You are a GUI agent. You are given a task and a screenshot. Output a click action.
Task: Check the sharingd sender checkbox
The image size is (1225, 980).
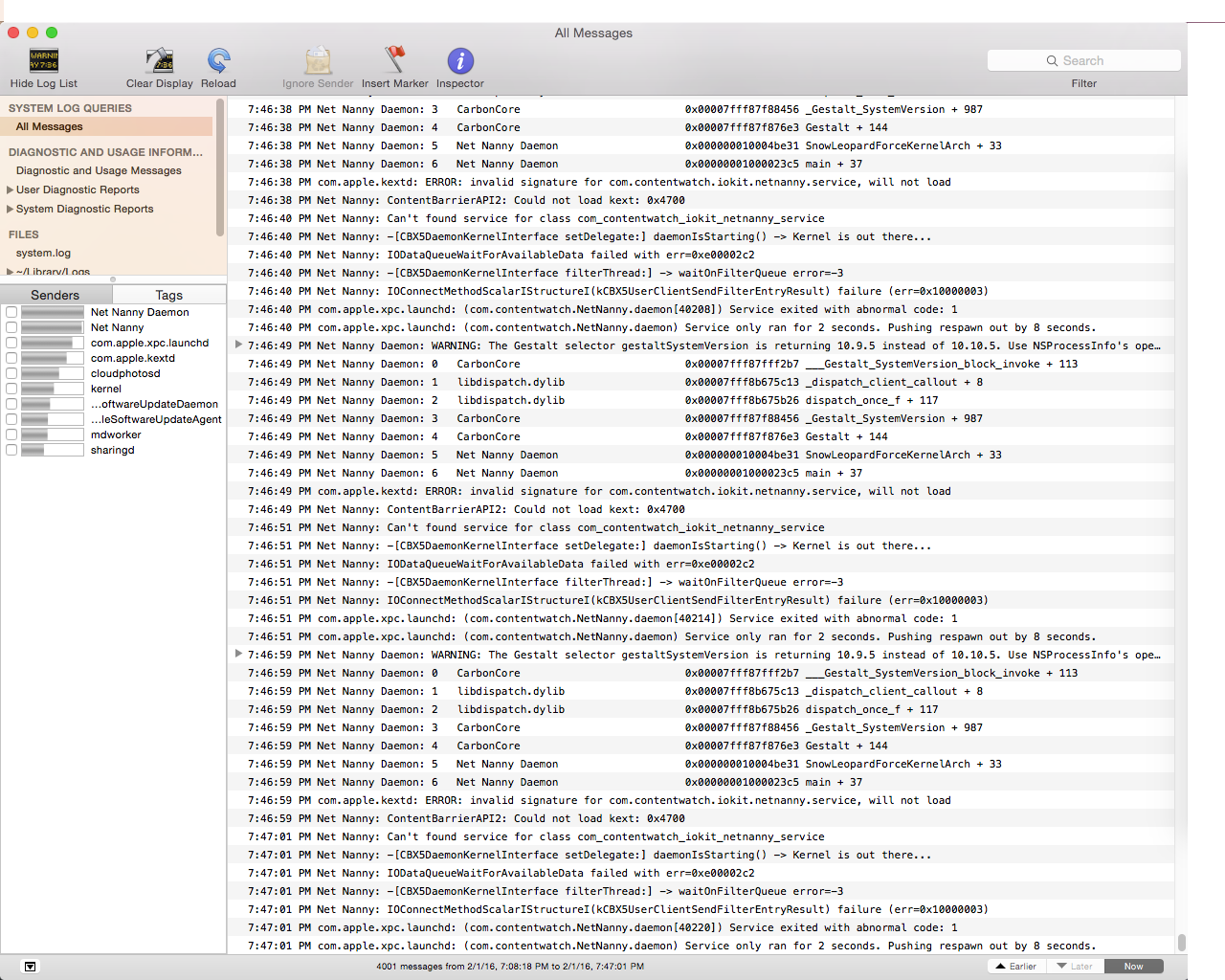click(x=11, y=450)
